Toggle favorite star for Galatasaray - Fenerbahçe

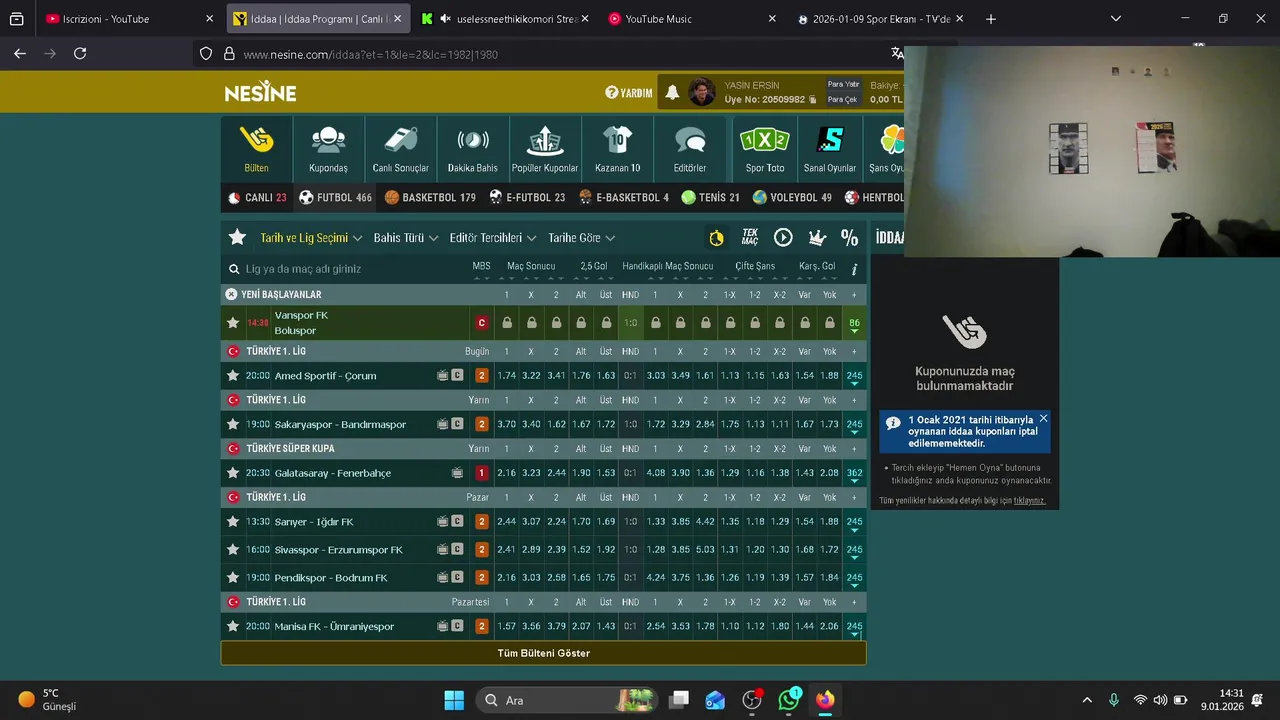point(233,473)
